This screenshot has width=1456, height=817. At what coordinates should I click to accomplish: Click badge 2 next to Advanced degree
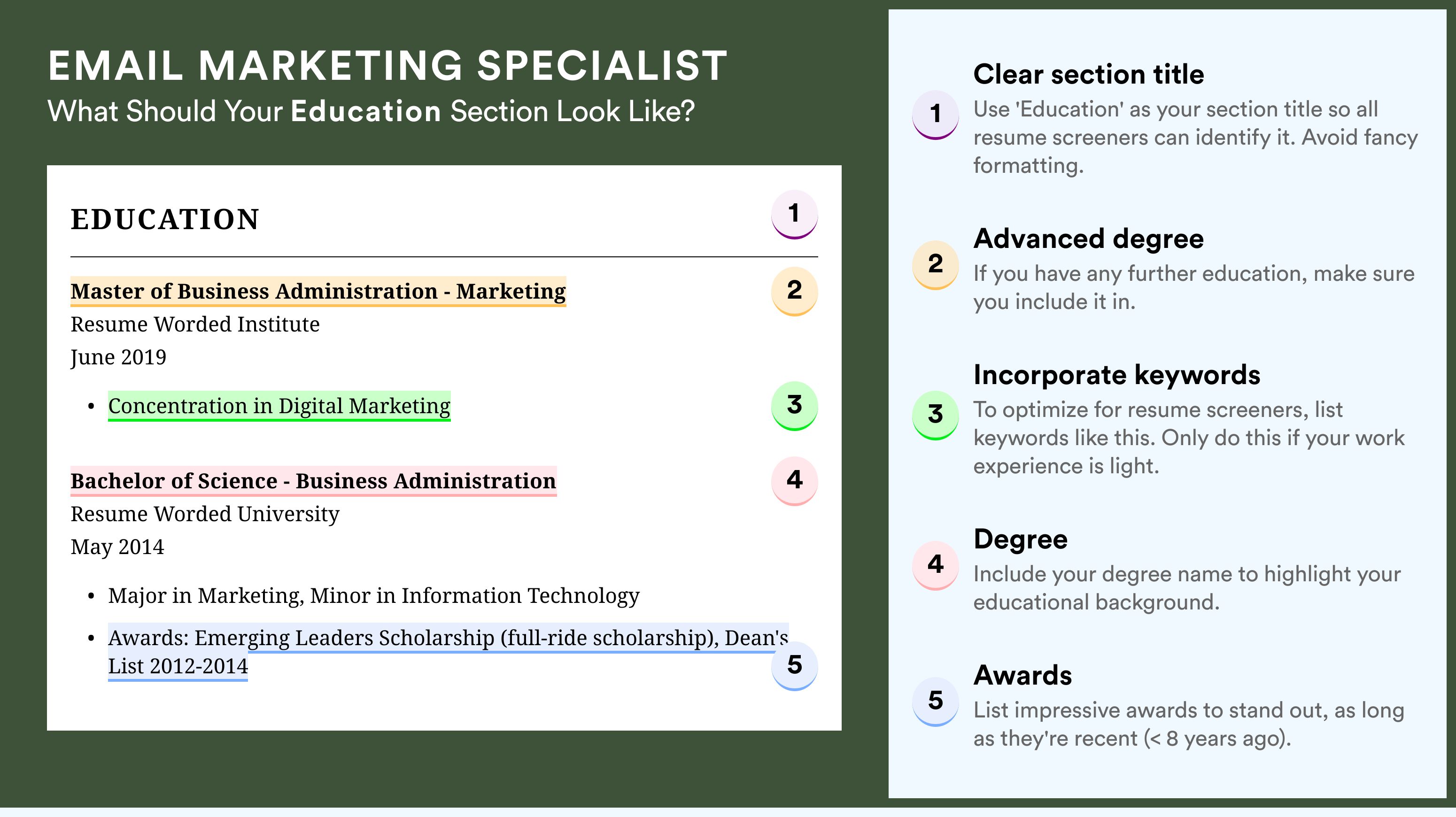pos(936,265)
